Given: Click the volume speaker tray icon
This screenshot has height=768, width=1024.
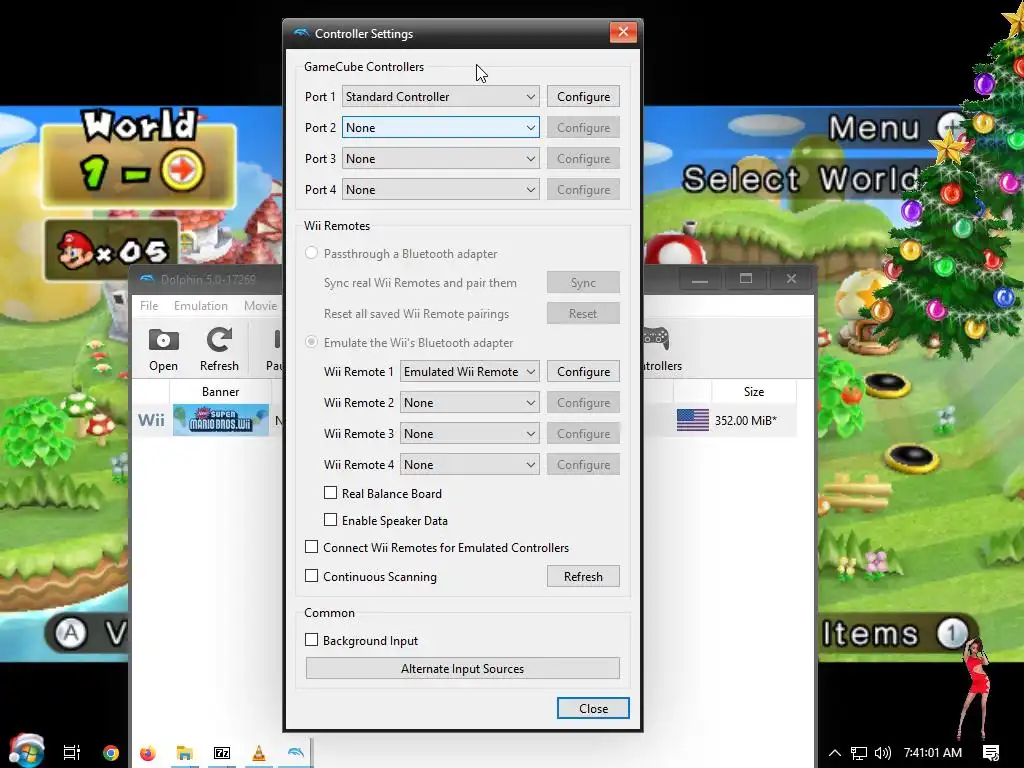Looking at the screenshot, I should pyautogui.click(x=882, y=753).
